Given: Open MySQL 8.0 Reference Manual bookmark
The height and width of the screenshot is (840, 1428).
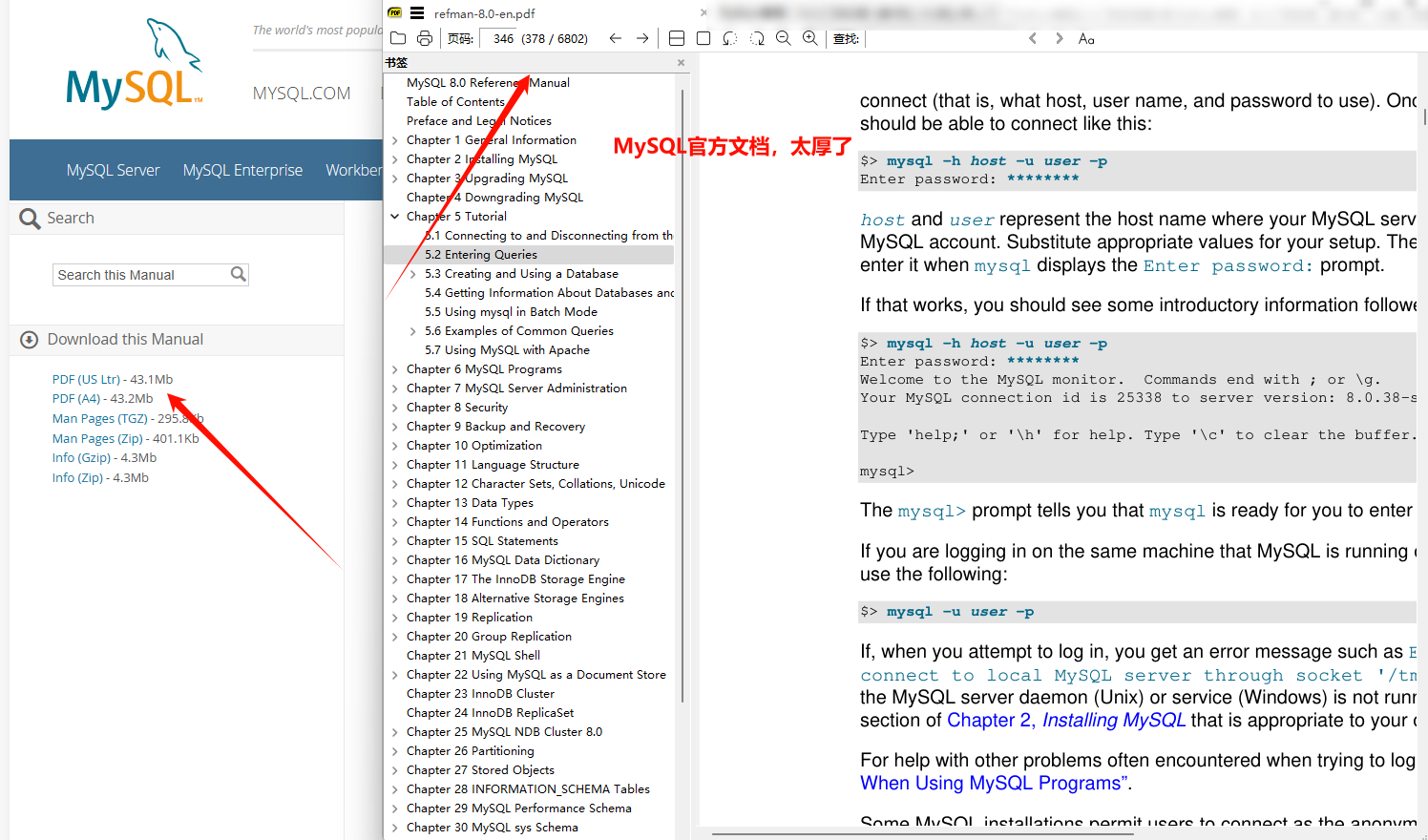Looking at the screenshot, I should (488, 83).
